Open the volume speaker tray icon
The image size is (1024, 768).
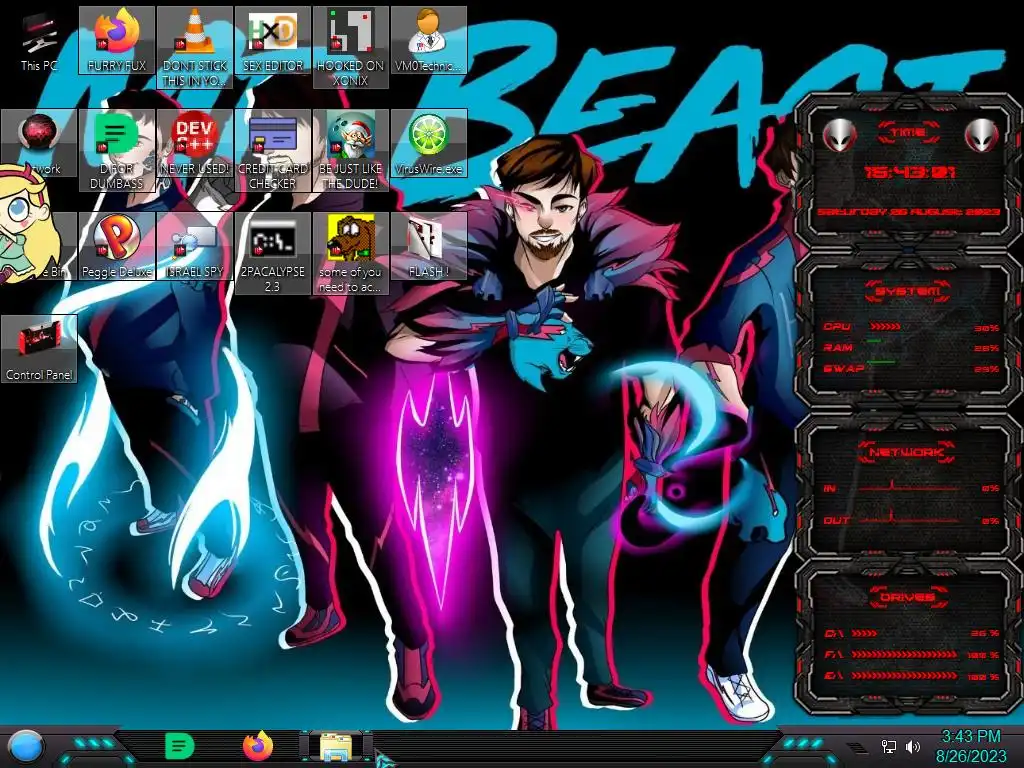coord(913,746)
